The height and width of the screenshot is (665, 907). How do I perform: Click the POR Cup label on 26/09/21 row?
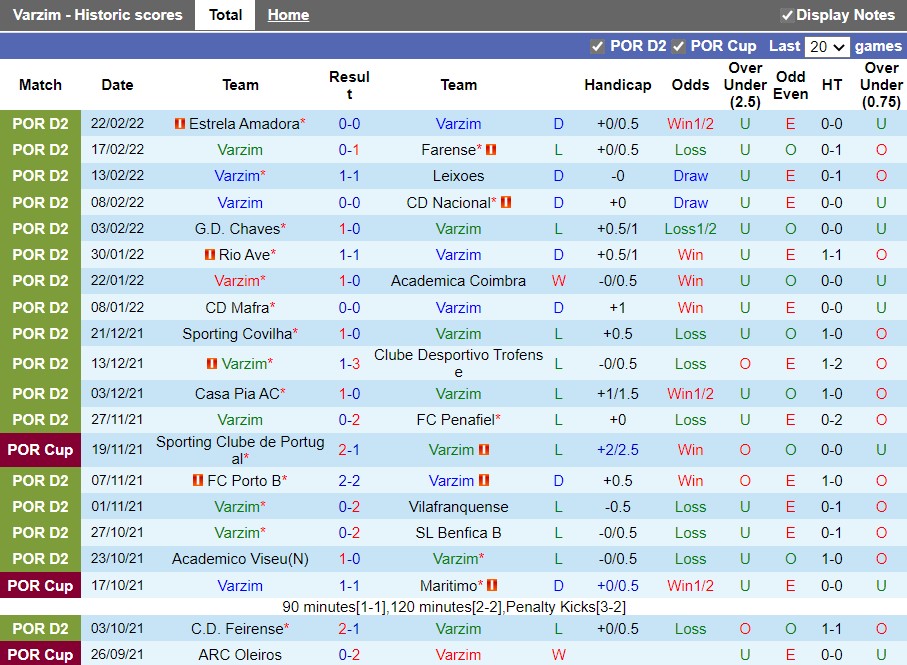click(40, 654)
